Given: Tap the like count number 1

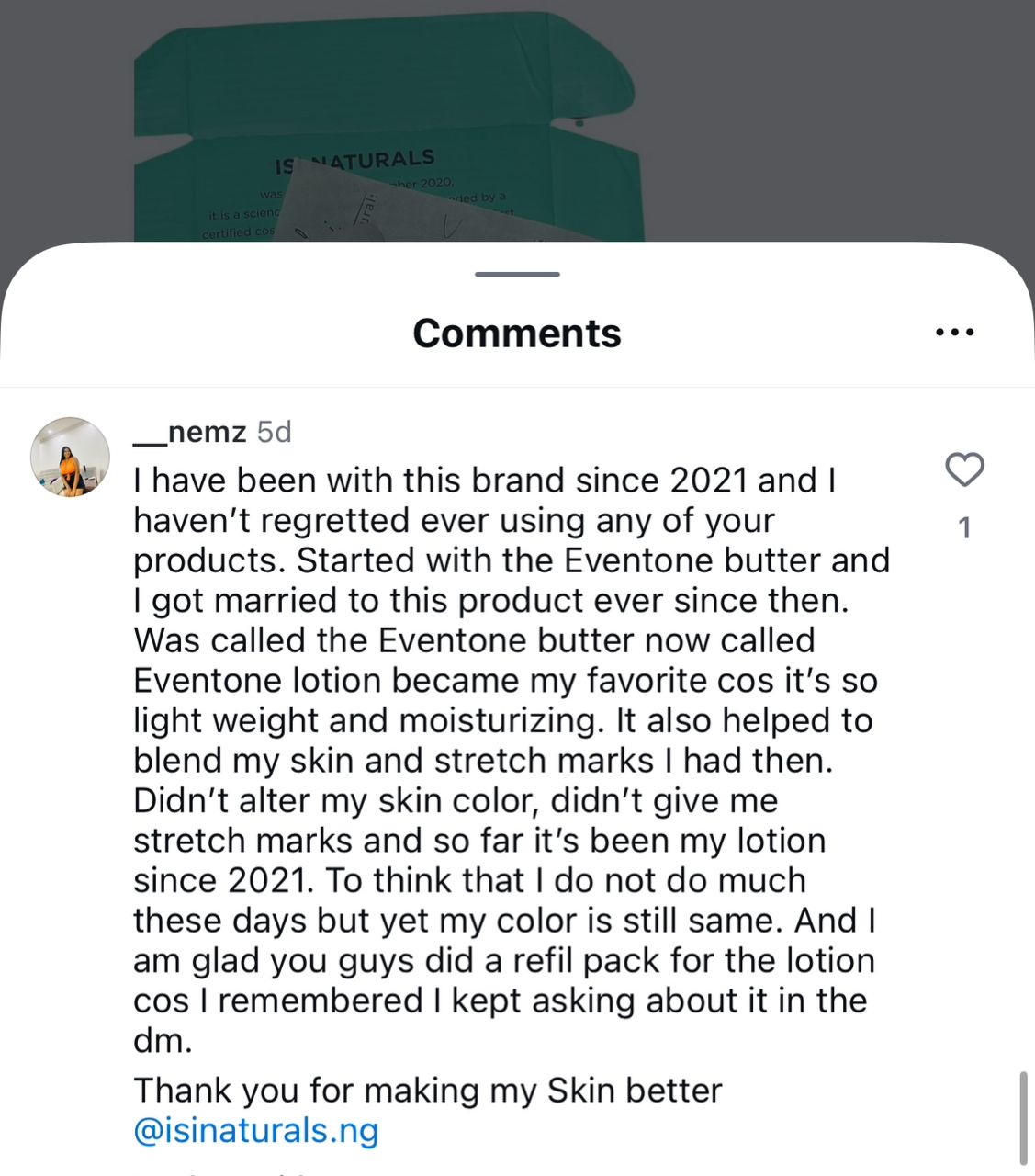Looking at the screenshot, I should click(964, 528).
